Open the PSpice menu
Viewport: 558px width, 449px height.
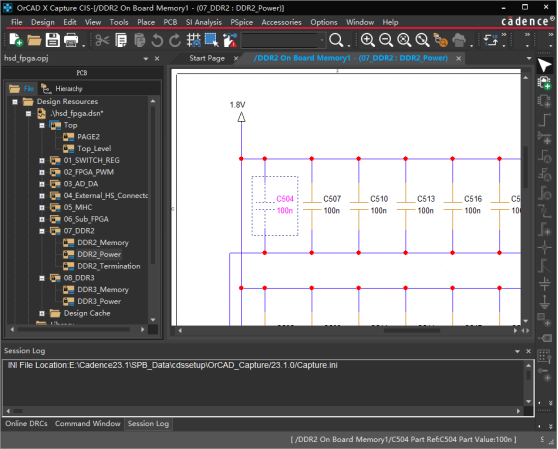[x=242, y=22]
